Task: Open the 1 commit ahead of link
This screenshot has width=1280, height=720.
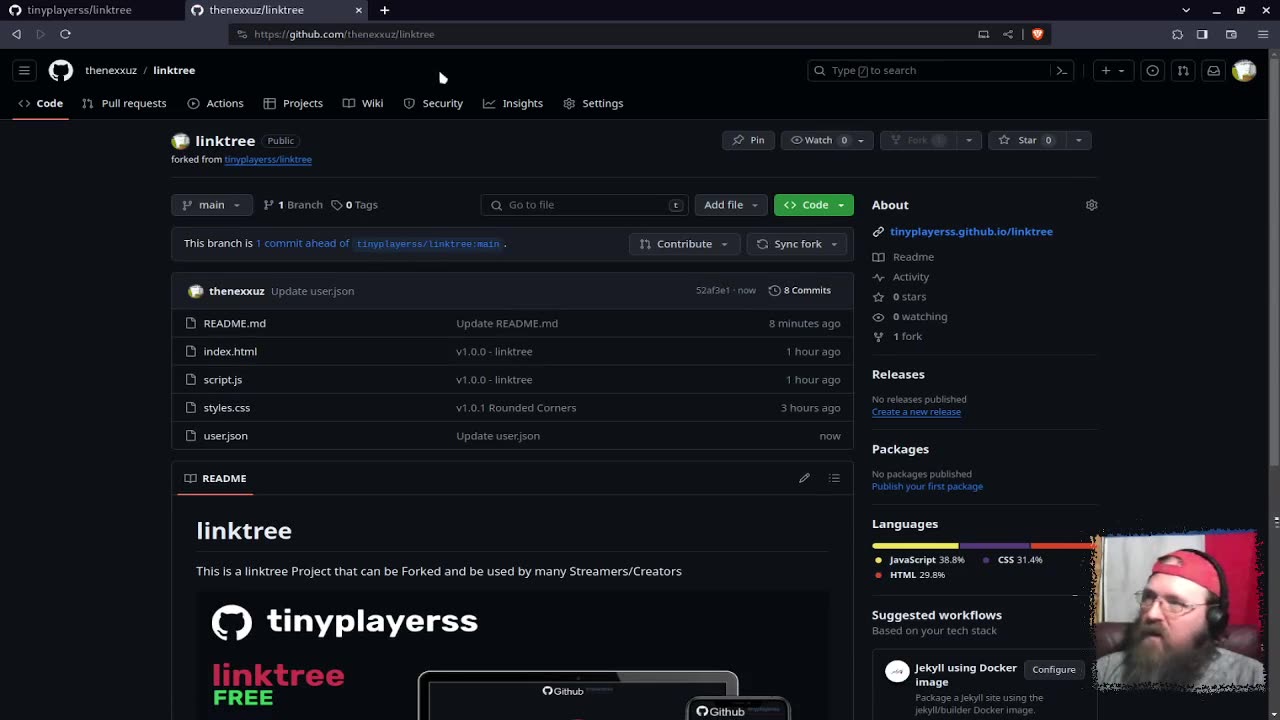Action: pyautogui.click(x=302, y=243)
